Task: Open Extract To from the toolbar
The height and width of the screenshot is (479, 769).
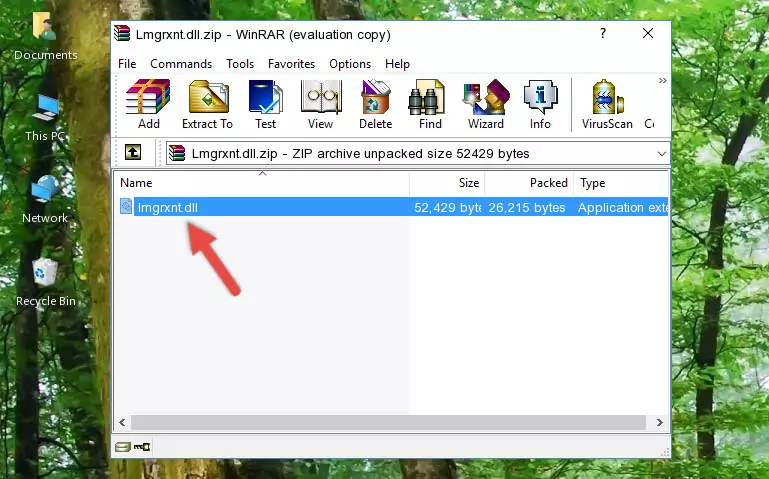Action: click(207, 104)
